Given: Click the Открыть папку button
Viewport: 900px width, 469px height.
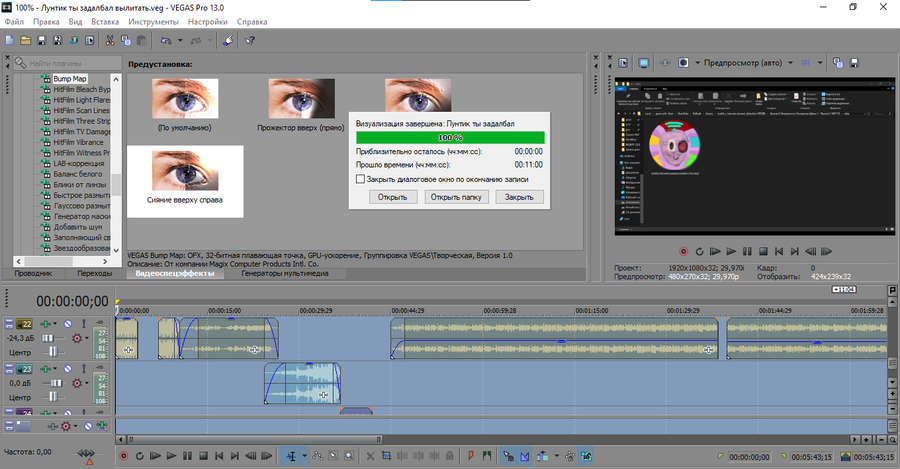Looking at the screenshot, I should pos(456,197).
